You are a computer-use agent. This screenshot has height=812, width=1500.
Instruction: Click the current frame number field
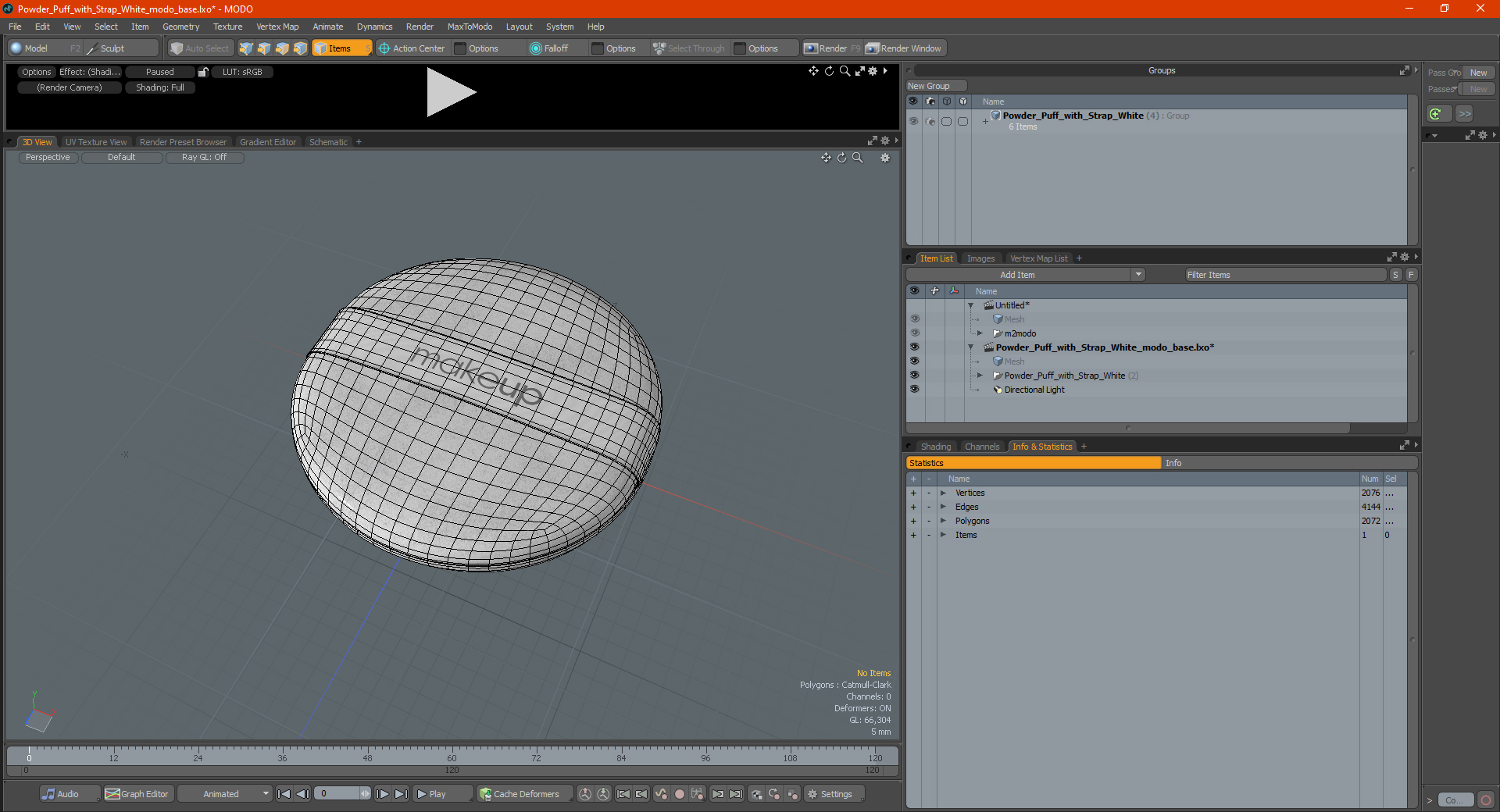(337, 794)
